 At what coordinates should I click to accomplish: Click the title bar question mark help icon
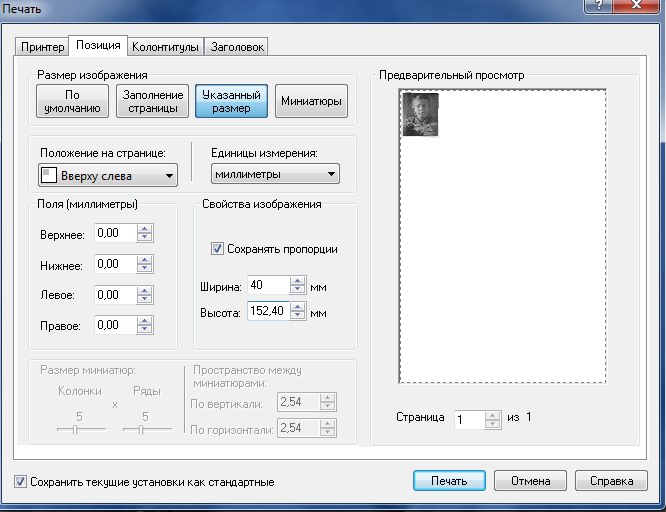(x=598, y=6)
